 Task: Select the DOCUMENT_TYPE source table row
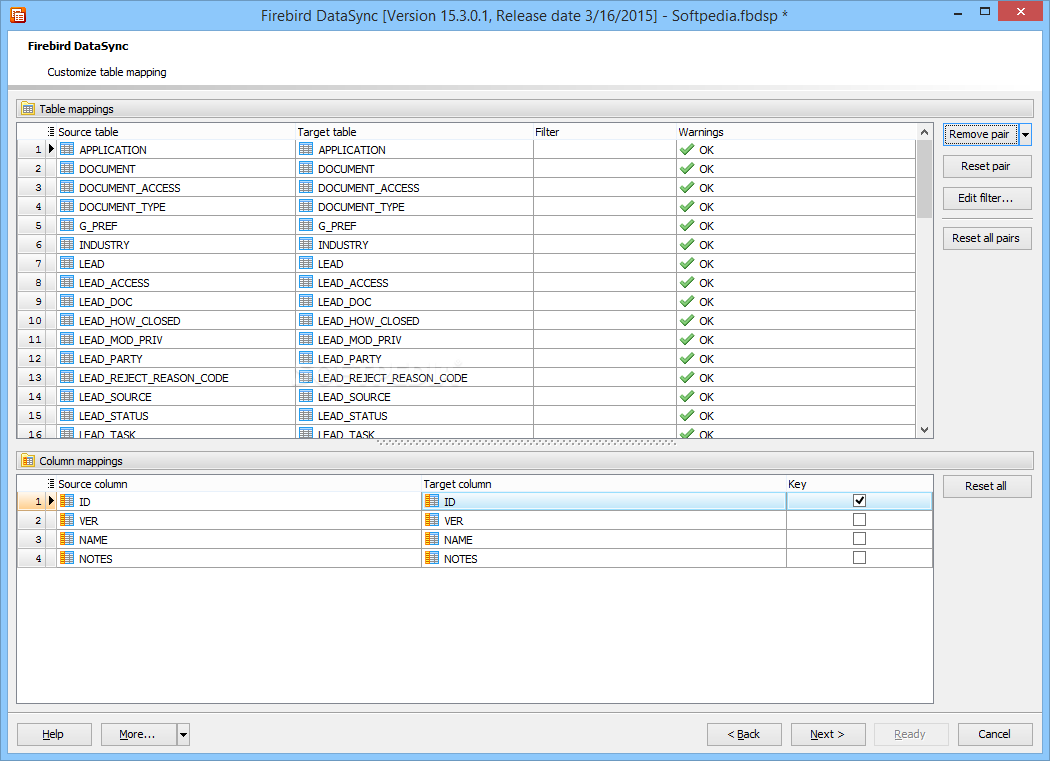pyautogui.click(x=175, y=207)
